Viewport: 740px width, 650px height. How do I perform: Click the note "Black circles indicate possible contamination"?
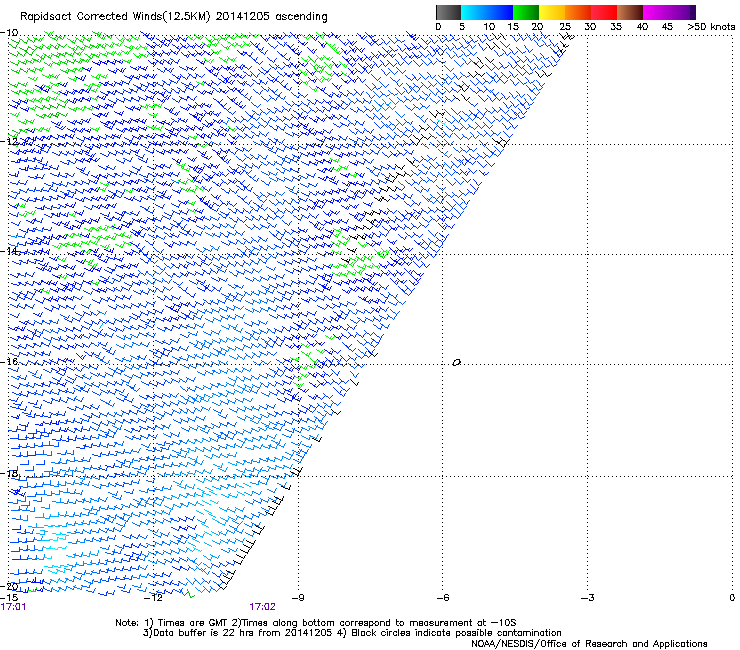[x=456, y=633]
